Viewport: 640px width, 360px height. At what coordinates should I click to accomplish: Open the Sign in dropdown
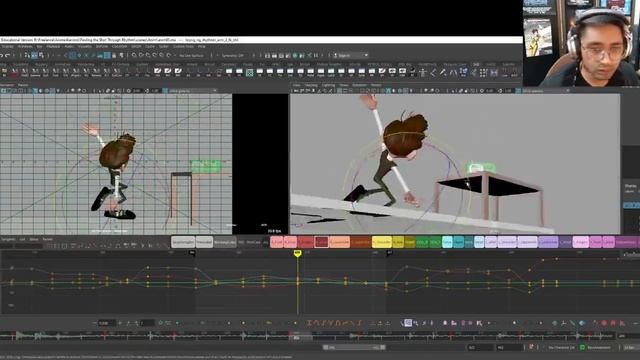pos(351,55)
